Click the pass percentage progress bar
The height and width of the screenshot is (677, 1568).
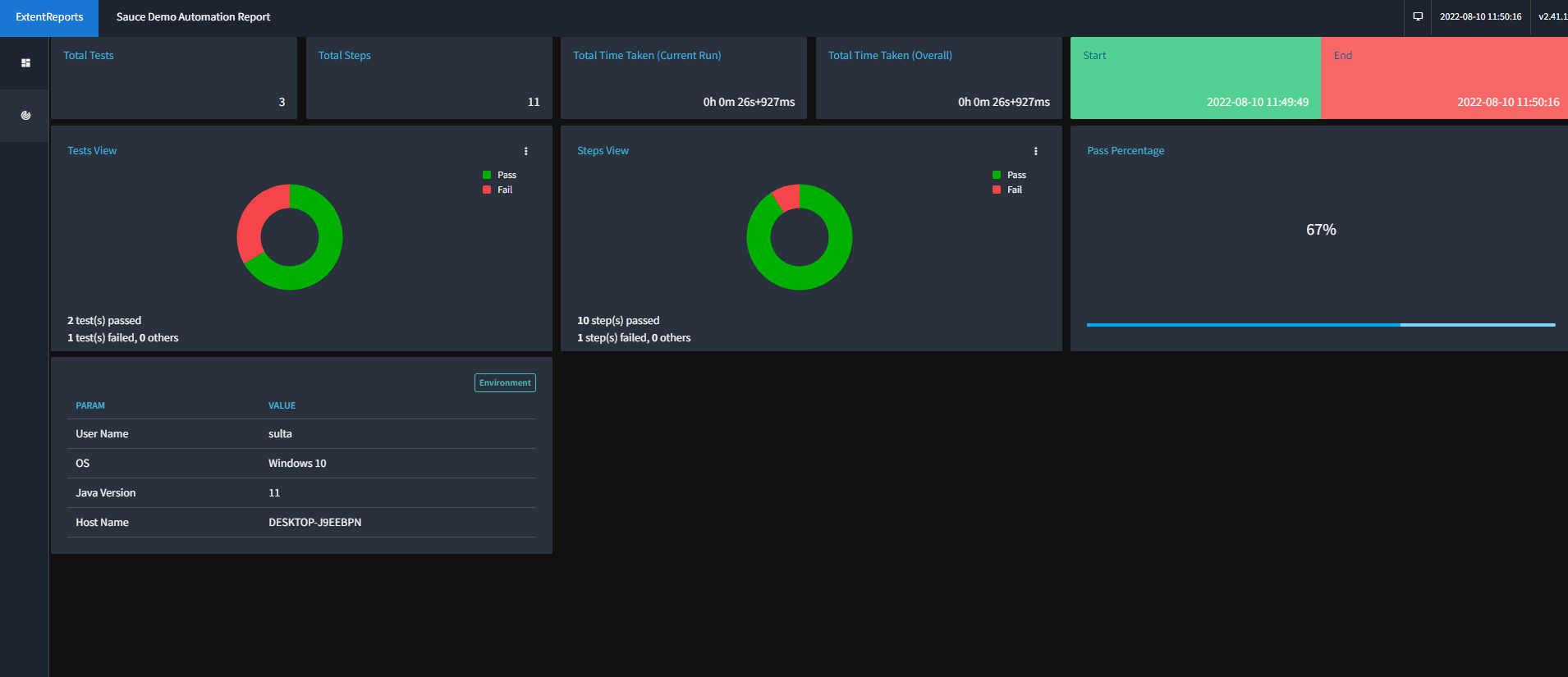pos(1321,325)
